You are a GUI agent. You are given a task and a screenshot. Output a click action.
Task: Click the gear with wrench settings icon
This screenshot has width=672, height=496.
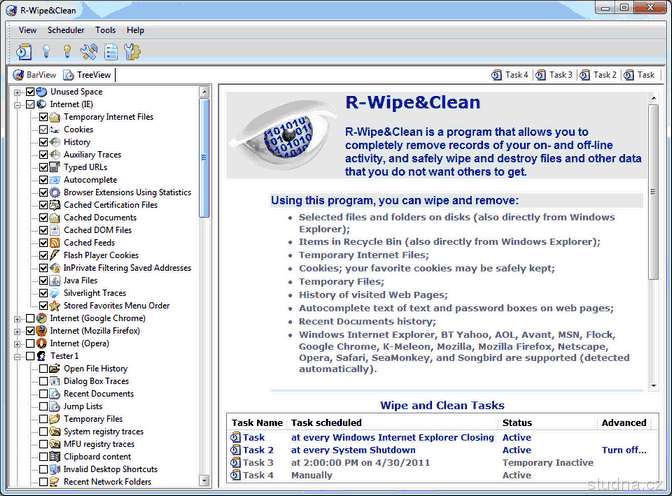tap(133, 51)
